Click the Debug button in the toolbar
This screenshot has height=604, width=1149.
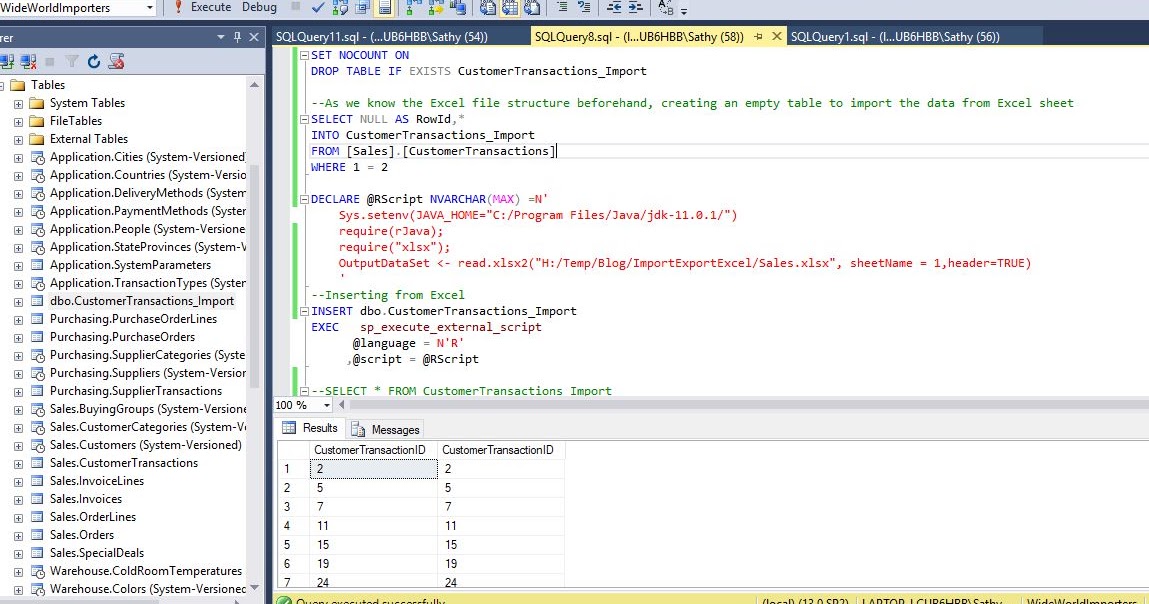click(259, 7)
